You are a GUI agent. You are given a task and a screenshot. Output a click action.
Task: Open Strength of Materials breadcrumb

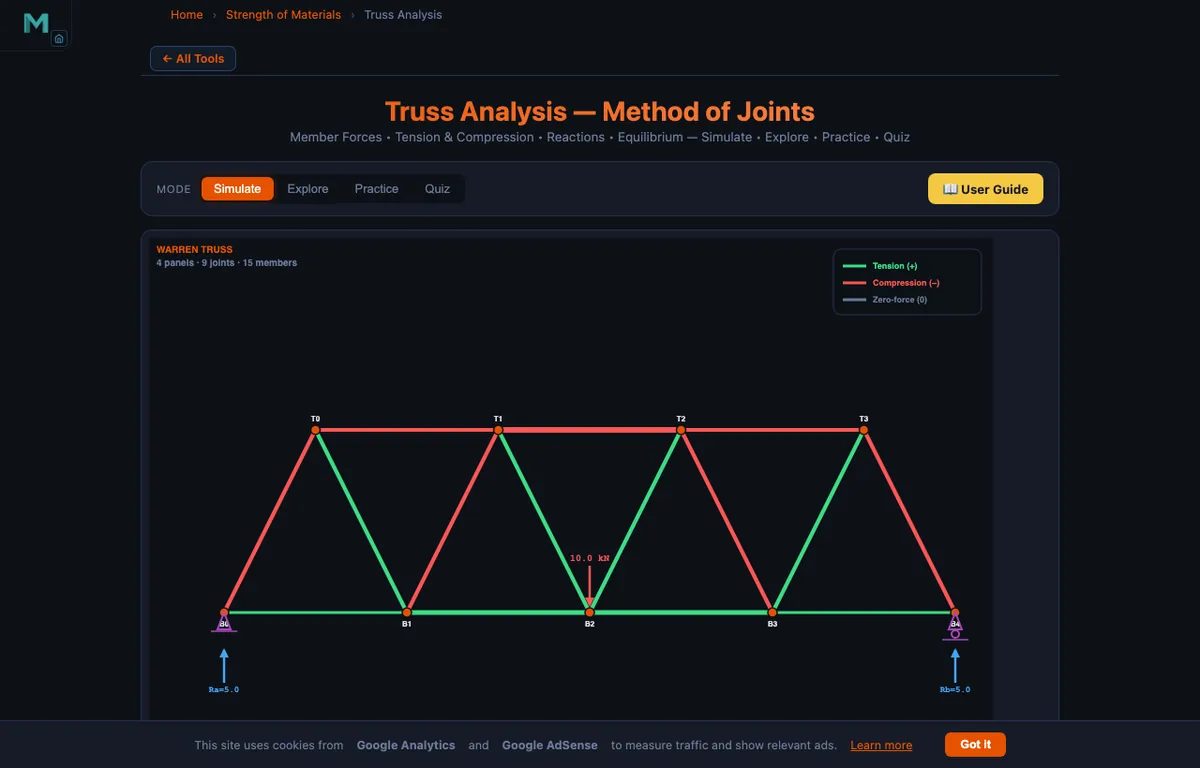pos(283,15)
